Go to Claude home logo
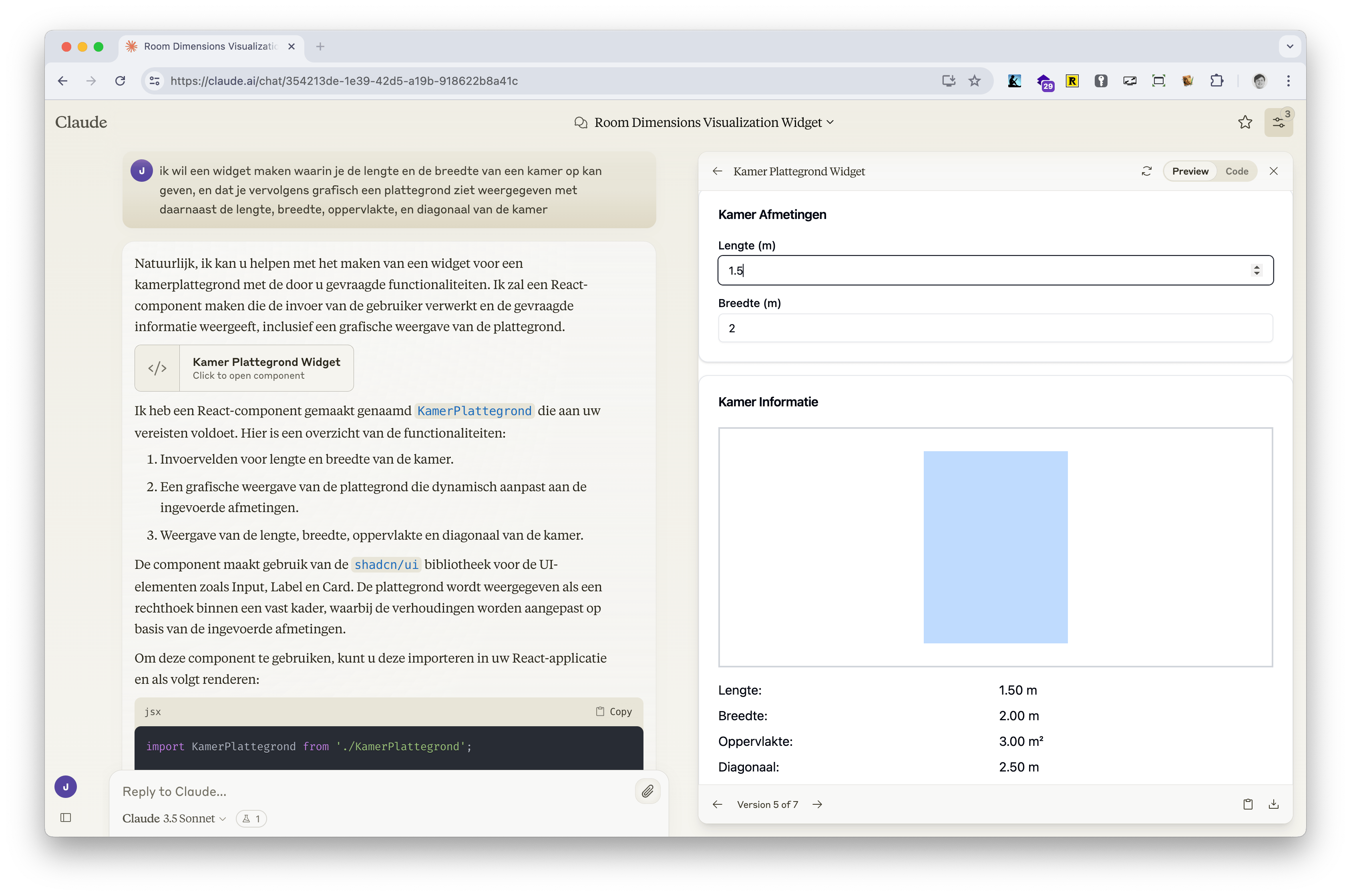 click(81, 122)
